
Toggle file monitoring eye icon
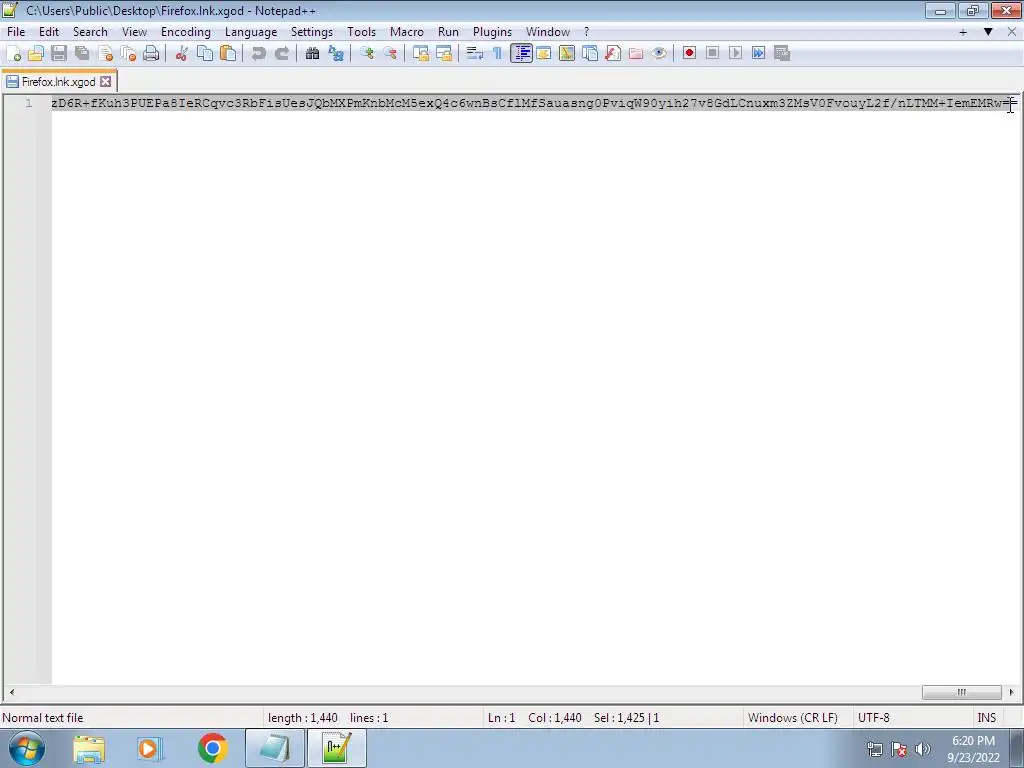[x=659, y=54]
